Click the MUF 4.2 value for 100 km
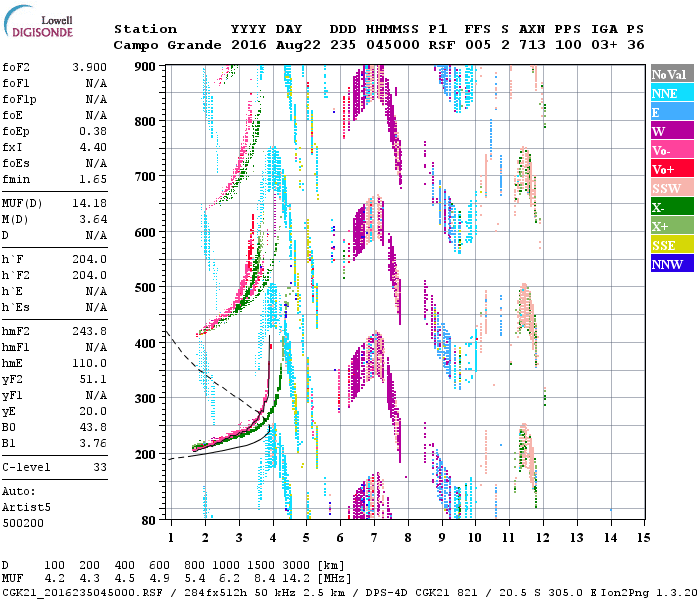This screenshot has width=700, height=600. pos(54,579)
